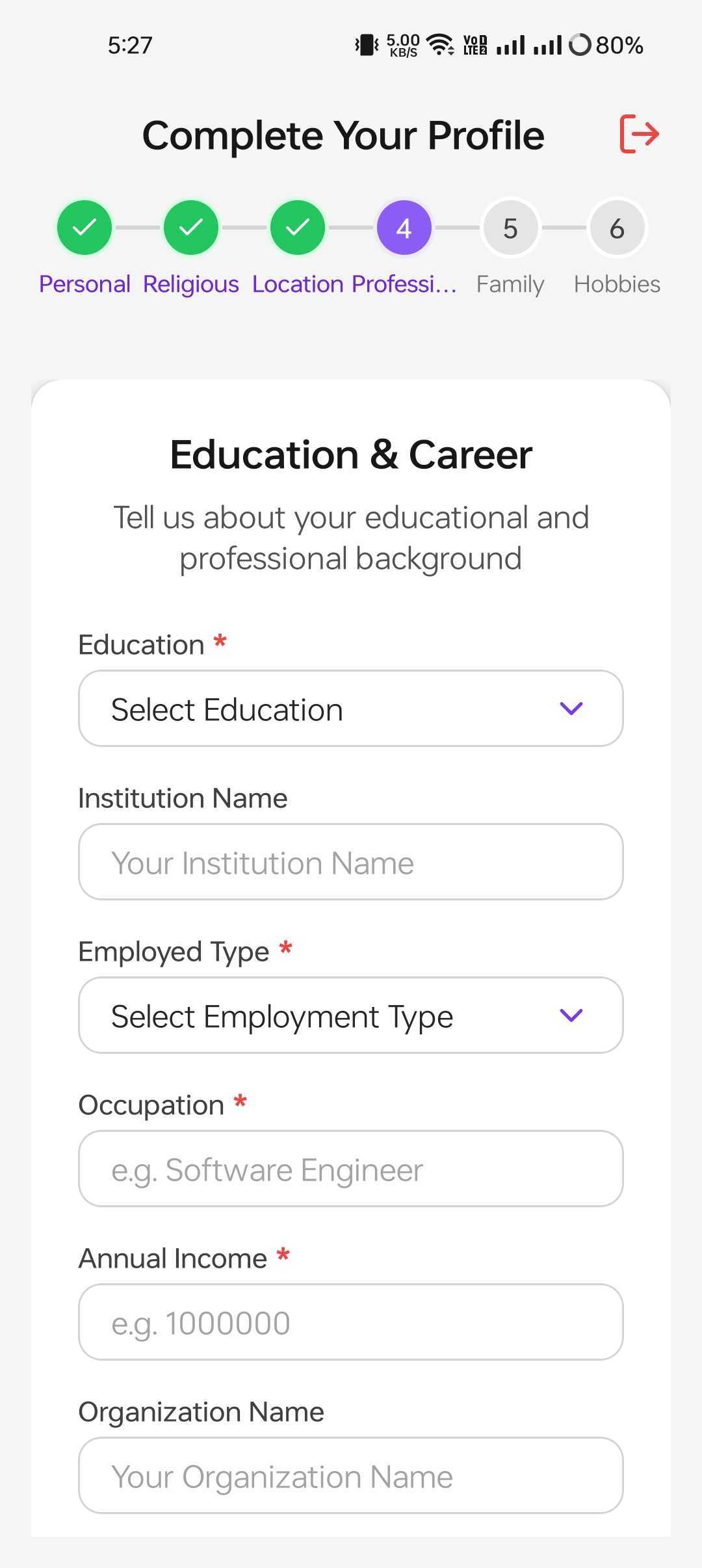Tap the Institution Name input field
702x1568 pixels.
click(x=351, y=862)
